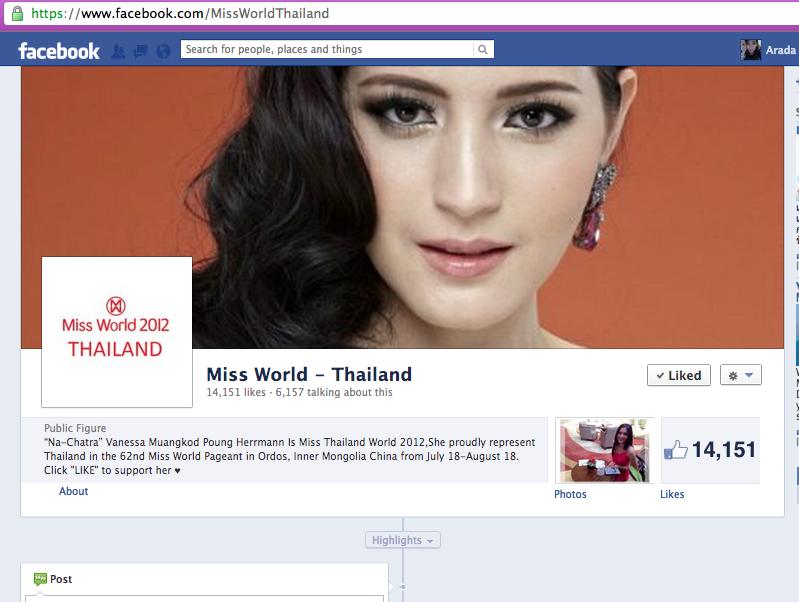The height and width of the screenshot is (602, 799).
Task: Click the Miss World - Thailand page title
Action: point(309,375)
